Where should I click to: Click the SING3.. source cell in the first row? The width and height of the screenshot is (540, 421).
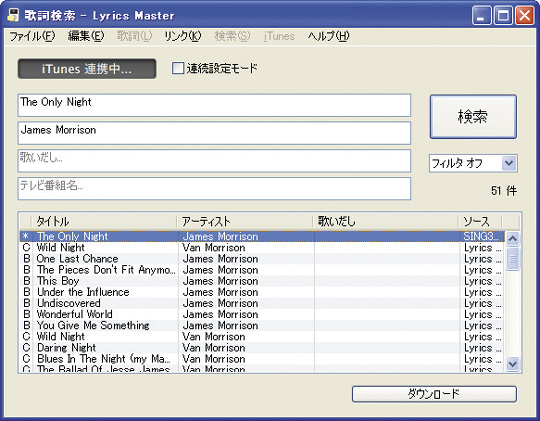click(481, 236)
